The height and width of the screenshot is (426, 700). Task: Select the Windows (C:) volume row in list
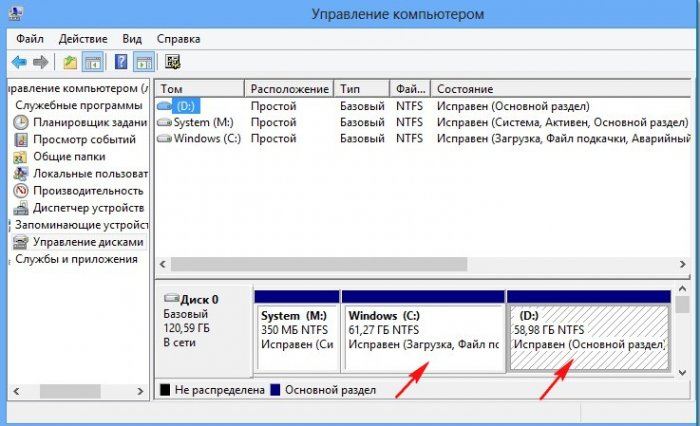[x=206, y=139]
